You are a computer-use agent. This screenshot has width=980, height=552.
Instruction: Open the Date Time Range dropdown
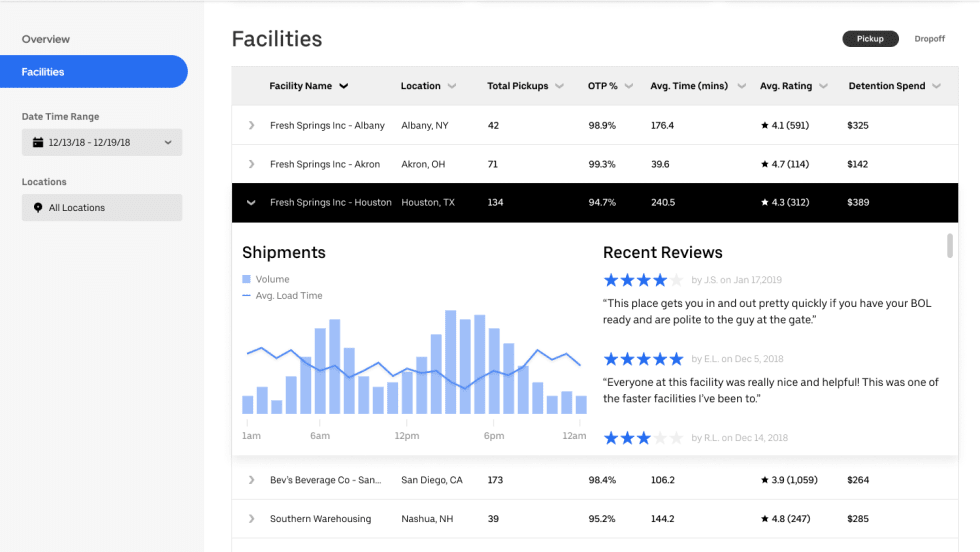point(102,143)
